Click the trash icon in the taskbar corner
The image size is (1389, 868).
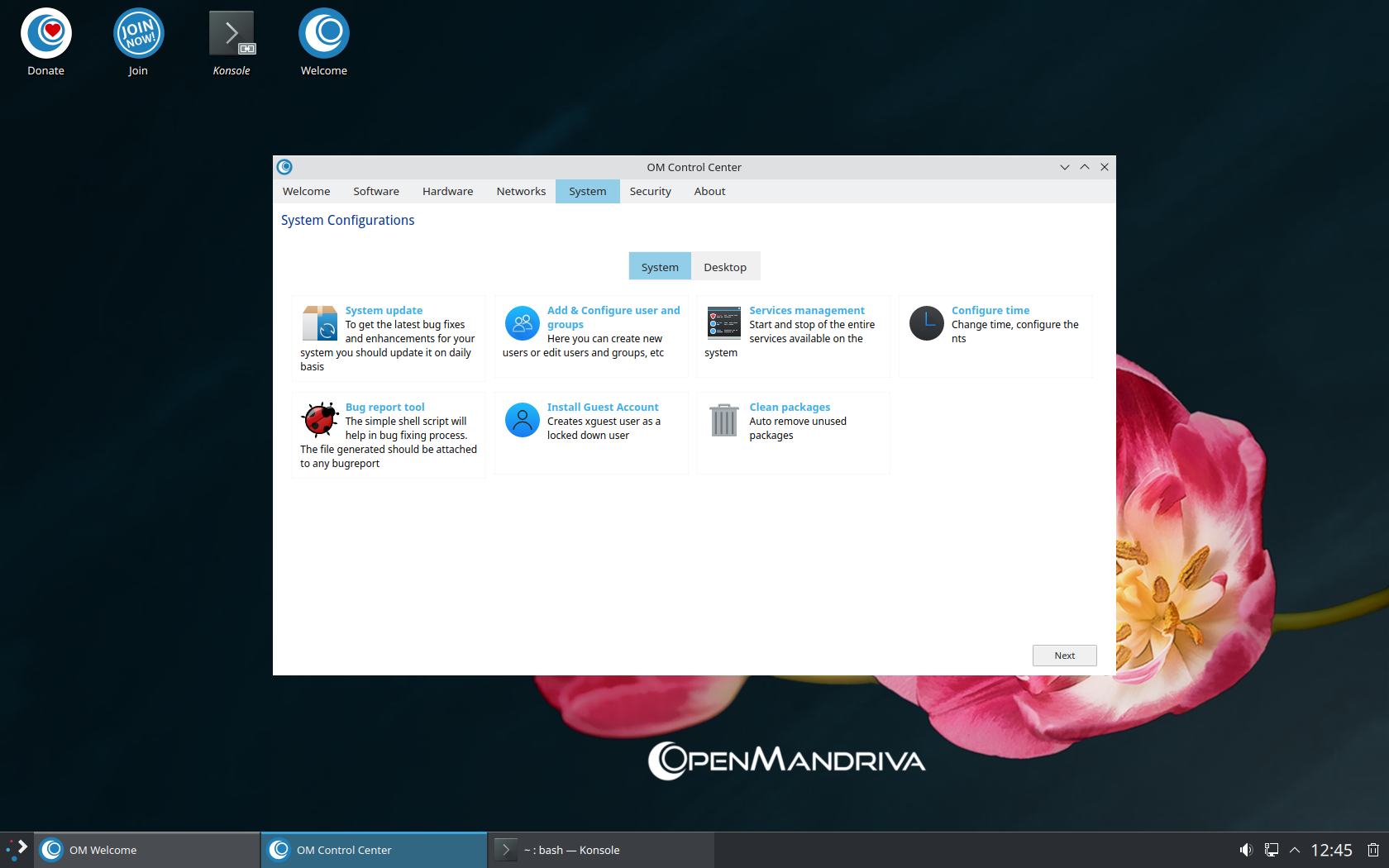pyautogui.click(x=1373, y=850)
